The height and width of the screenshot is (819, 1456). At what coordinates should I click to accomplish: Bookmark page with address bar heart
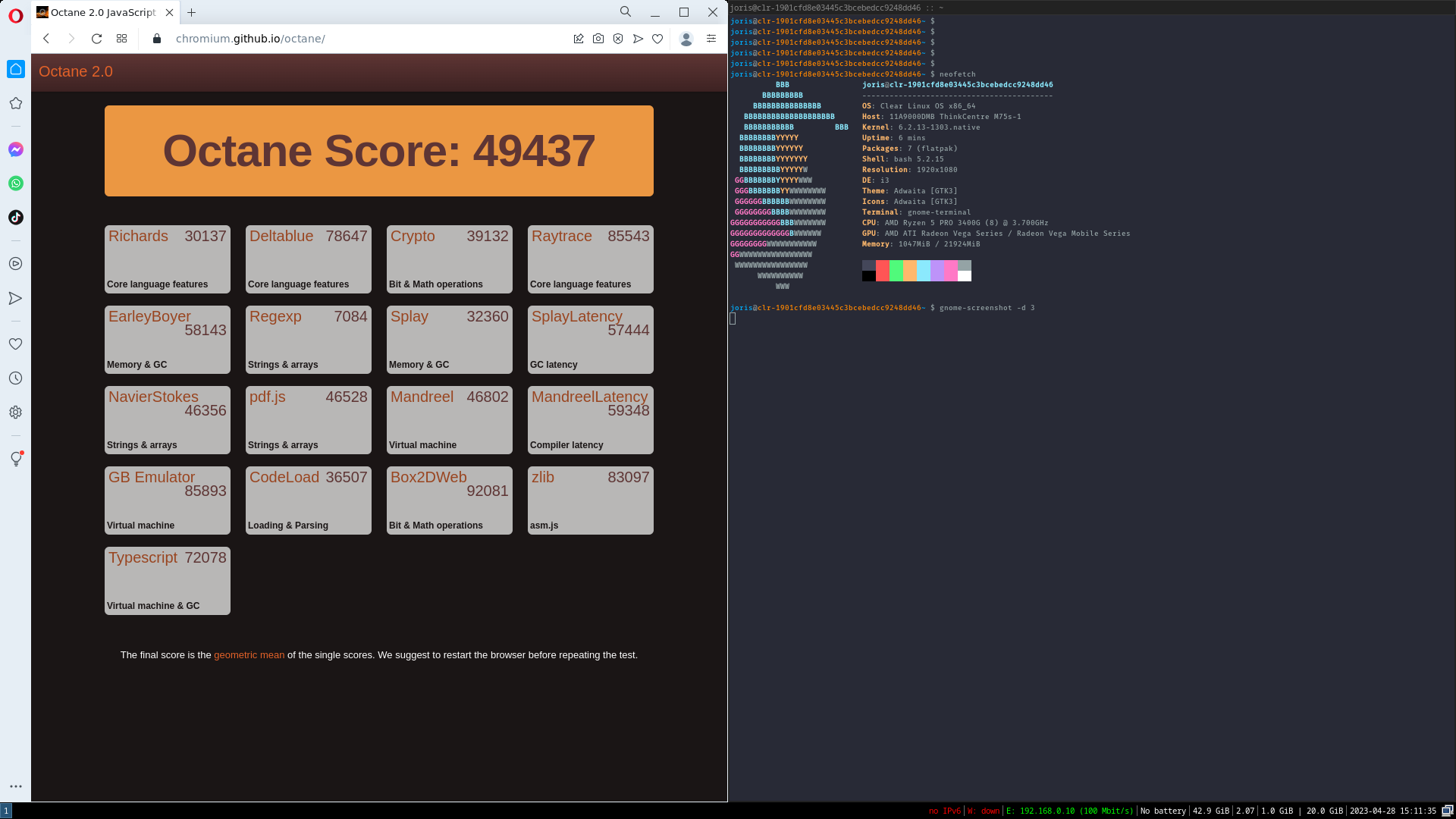pos(657,39)
